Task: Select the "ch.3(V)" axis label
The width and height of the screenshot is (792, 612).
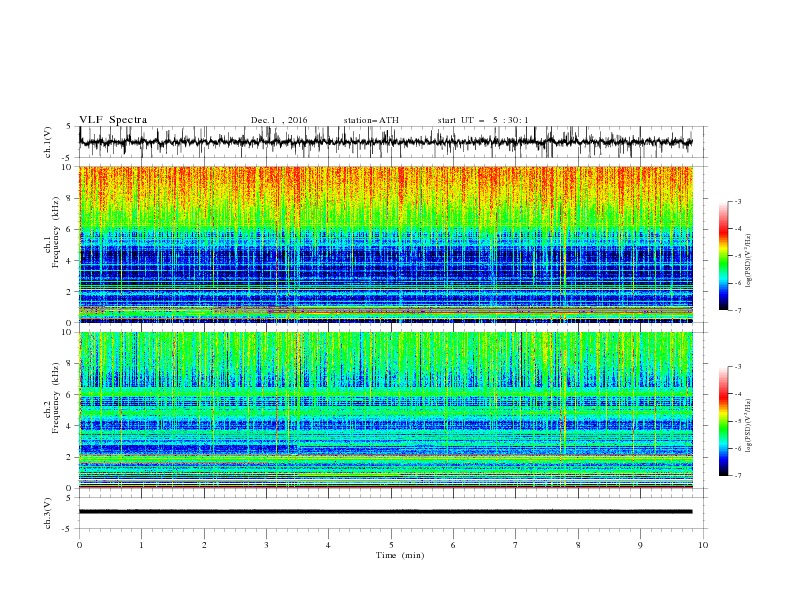Action: coord(48,513)
